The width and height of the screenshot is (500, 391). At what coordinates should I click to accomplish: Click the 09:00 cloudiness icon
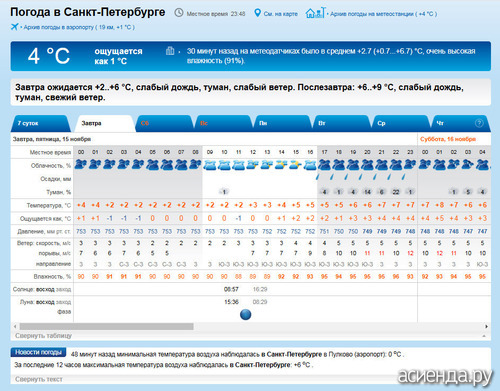point(210,164)
